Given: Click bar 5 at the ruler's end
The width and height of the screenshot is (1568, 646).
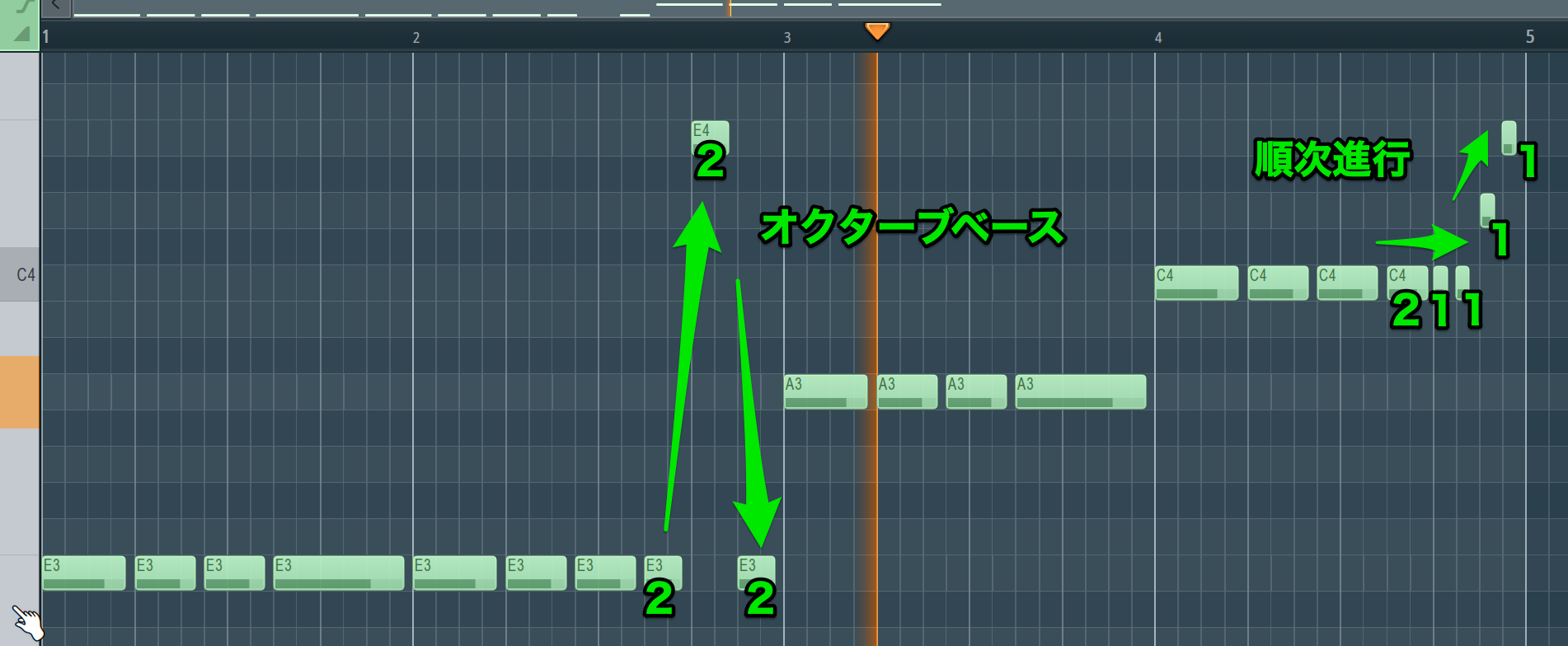Looking at the screenshot, I should point(1530,37).
